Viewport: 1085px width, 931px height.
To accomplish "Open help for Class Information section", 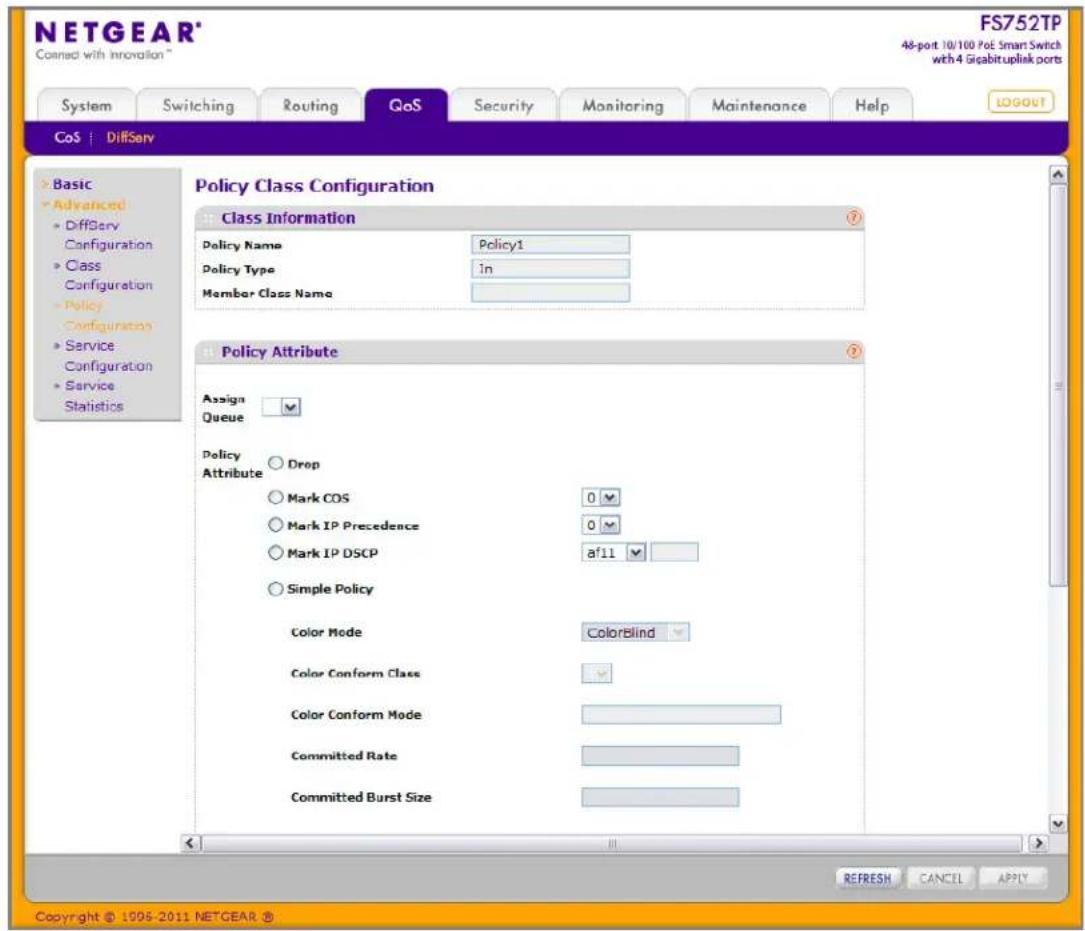I will 854,218.
